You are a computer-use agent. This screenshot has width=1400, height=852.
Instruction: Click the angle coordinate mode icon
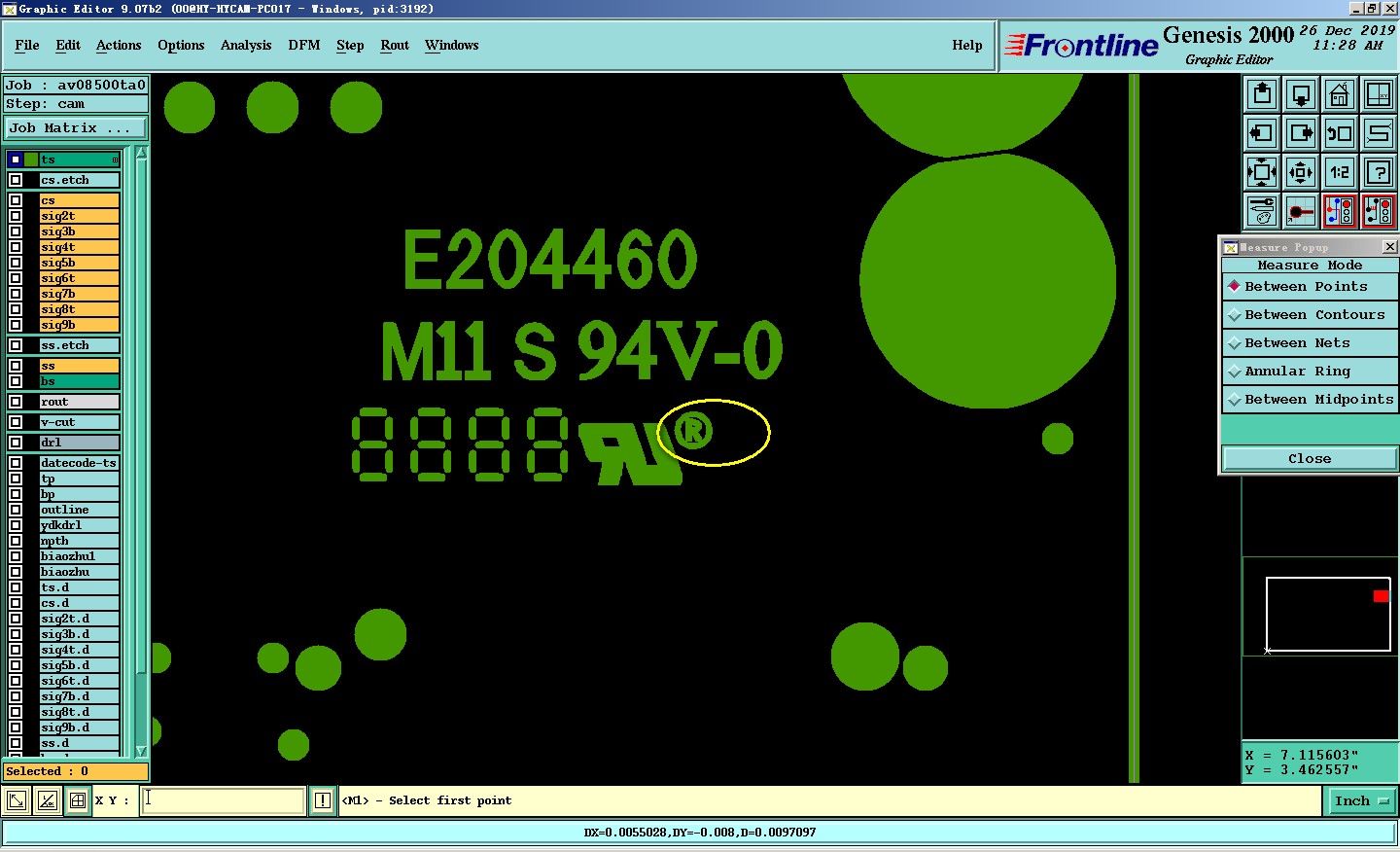click(47, 801)
